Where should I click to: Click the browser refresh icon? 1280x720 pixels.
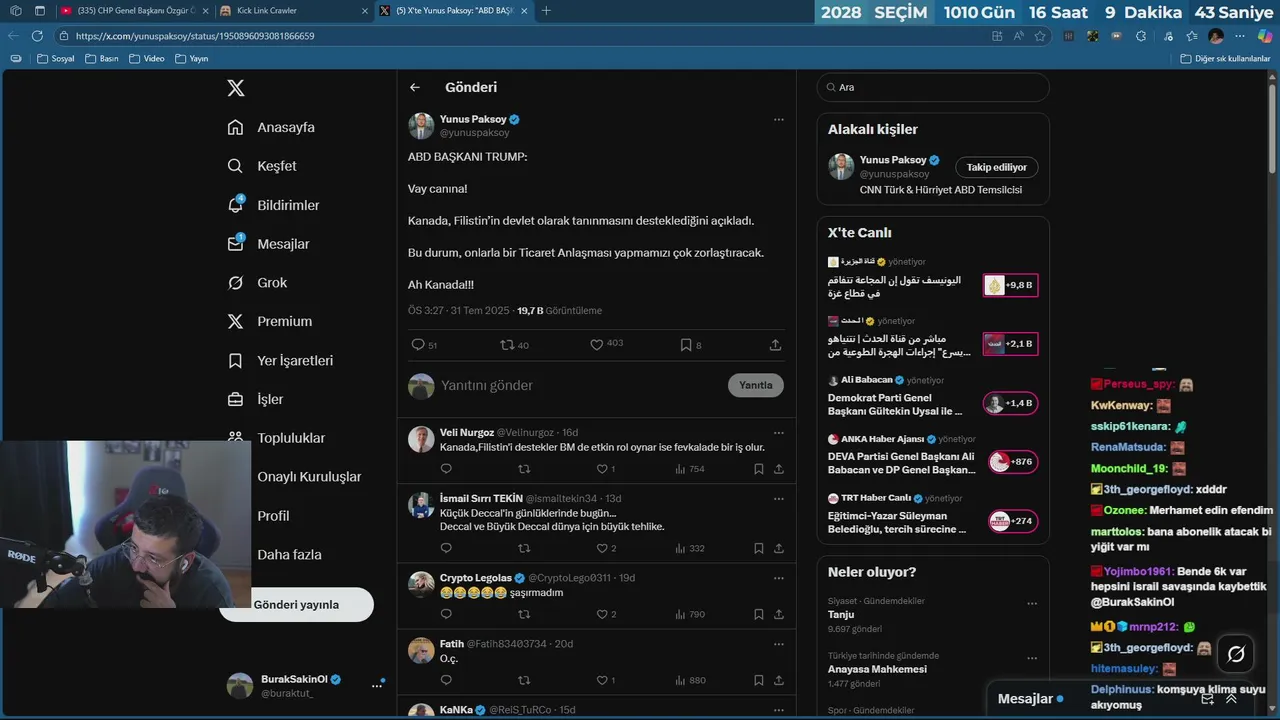click(x=38, y=36)
